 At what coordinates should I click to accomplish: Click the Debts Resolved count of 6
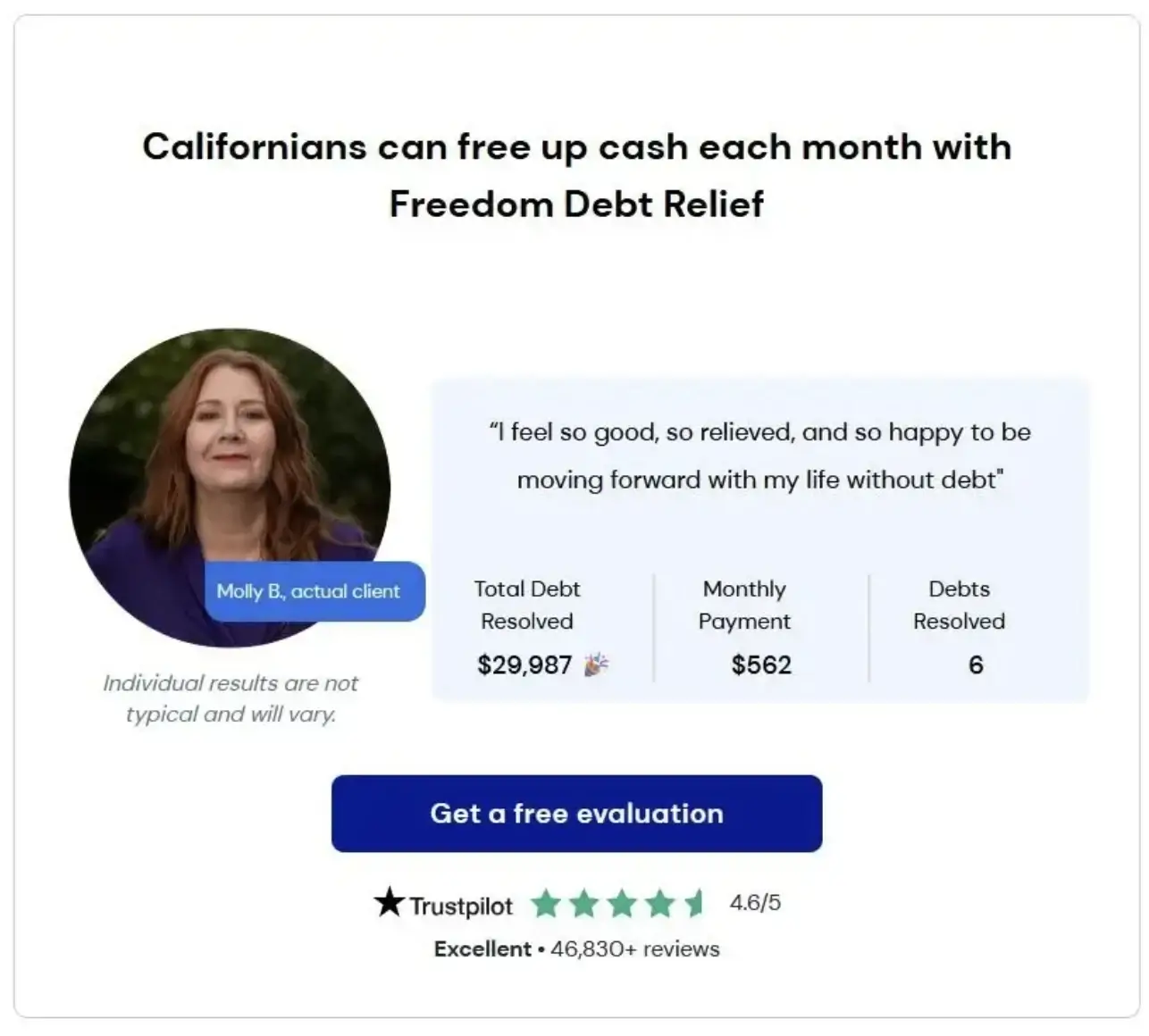click(x=976, y=664)
